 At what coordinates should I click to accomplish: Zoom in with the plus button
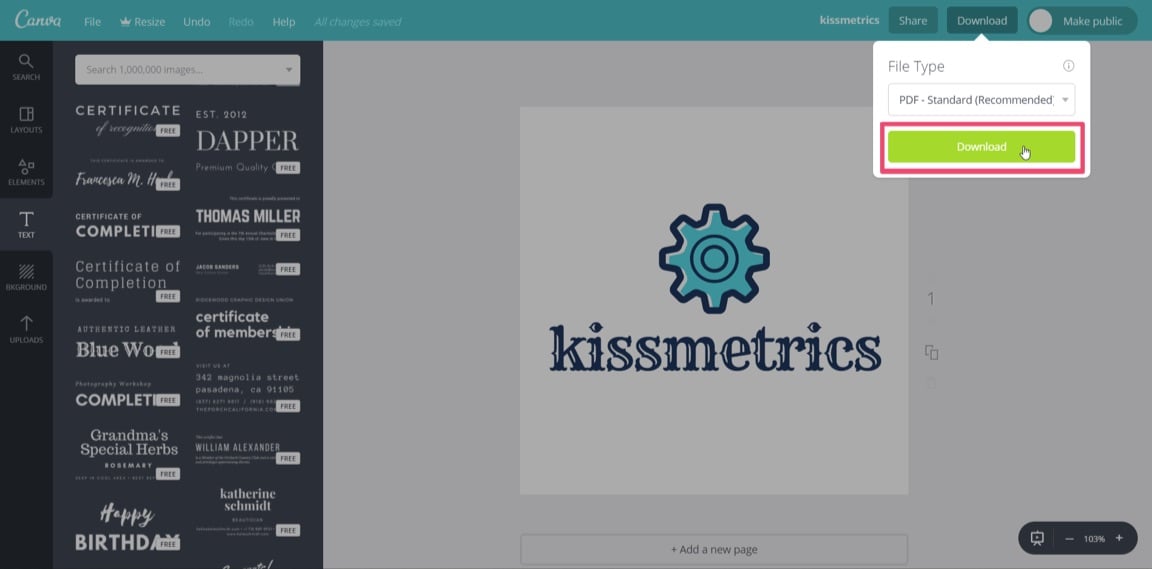pyautogui.click(x=1119, y=538)
